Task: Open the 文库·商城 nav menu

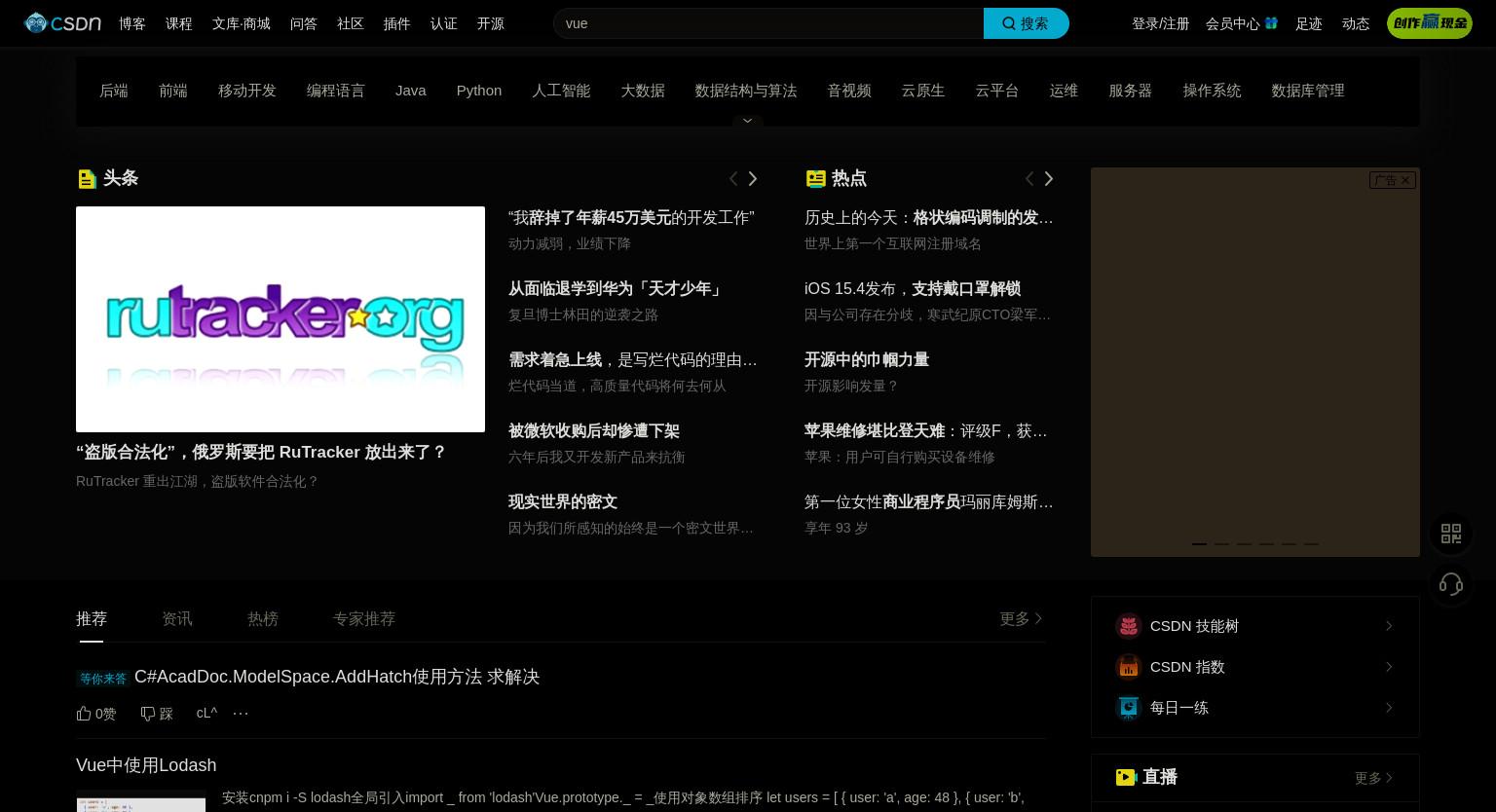Action: [x=242, y=23]
